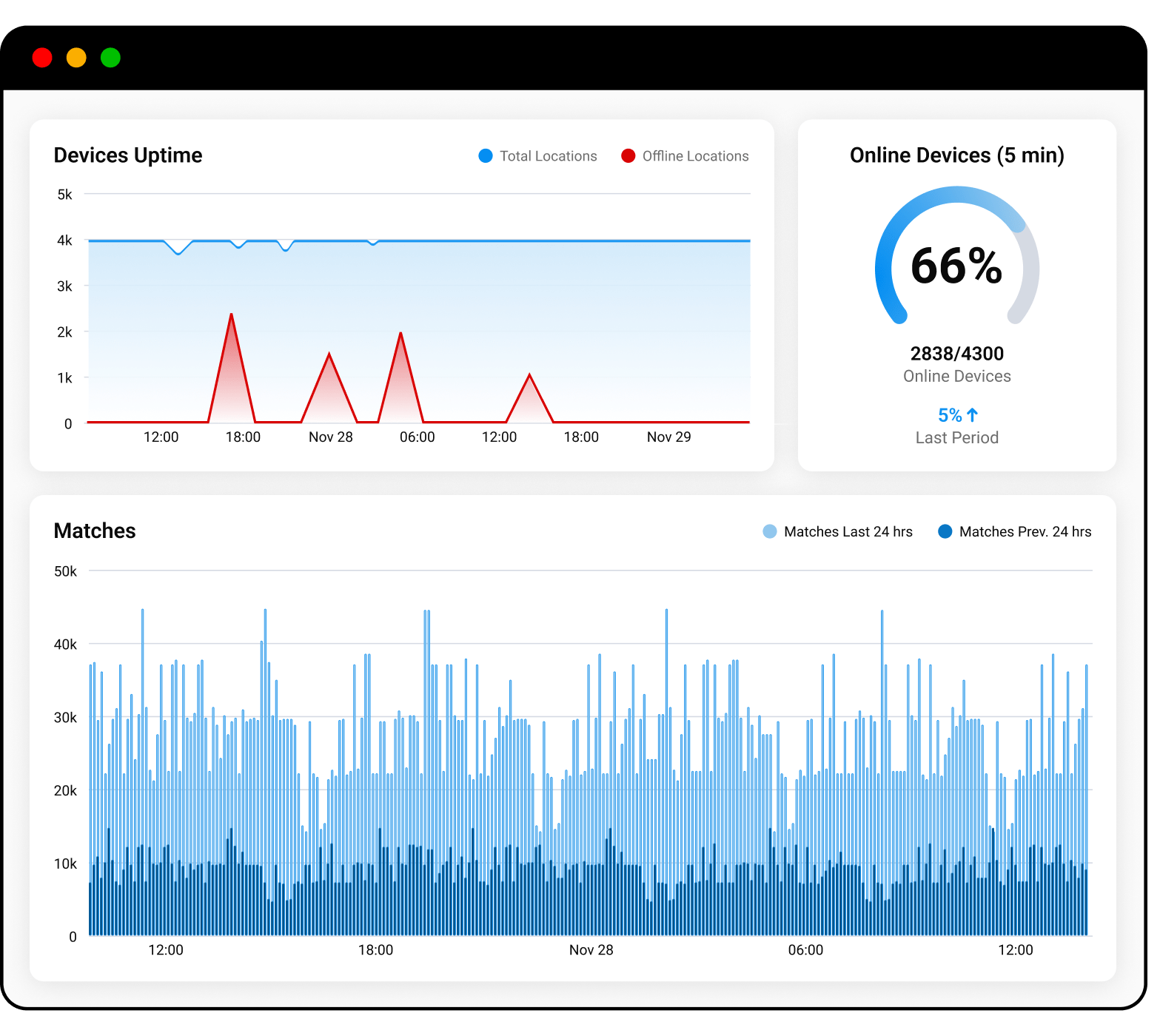Viewport: 1160px width, 1036px height.
Task: Click the 50k axis label in Matches chart
Action: pos(65,571)
